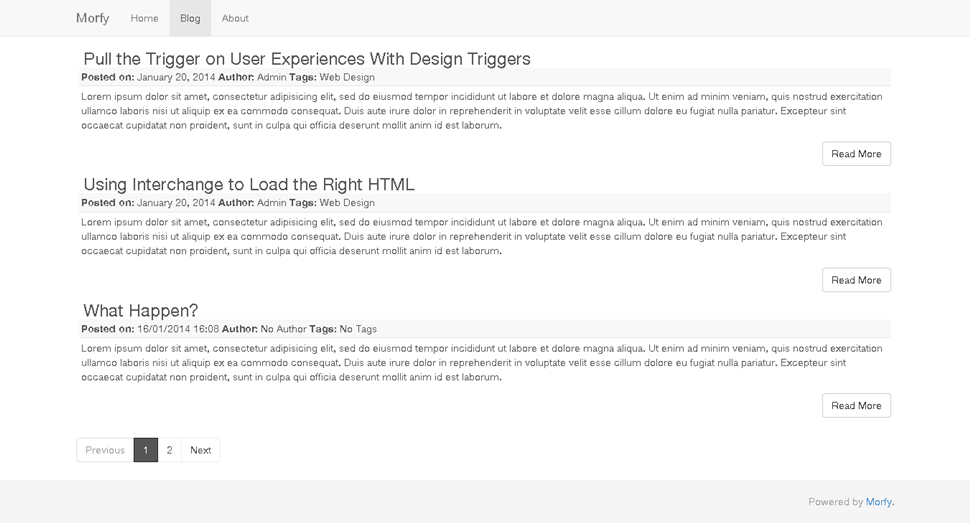Click the Morfy brand in the navbar
The width and height of the screenshot is (970, 523).
(93, 18)
